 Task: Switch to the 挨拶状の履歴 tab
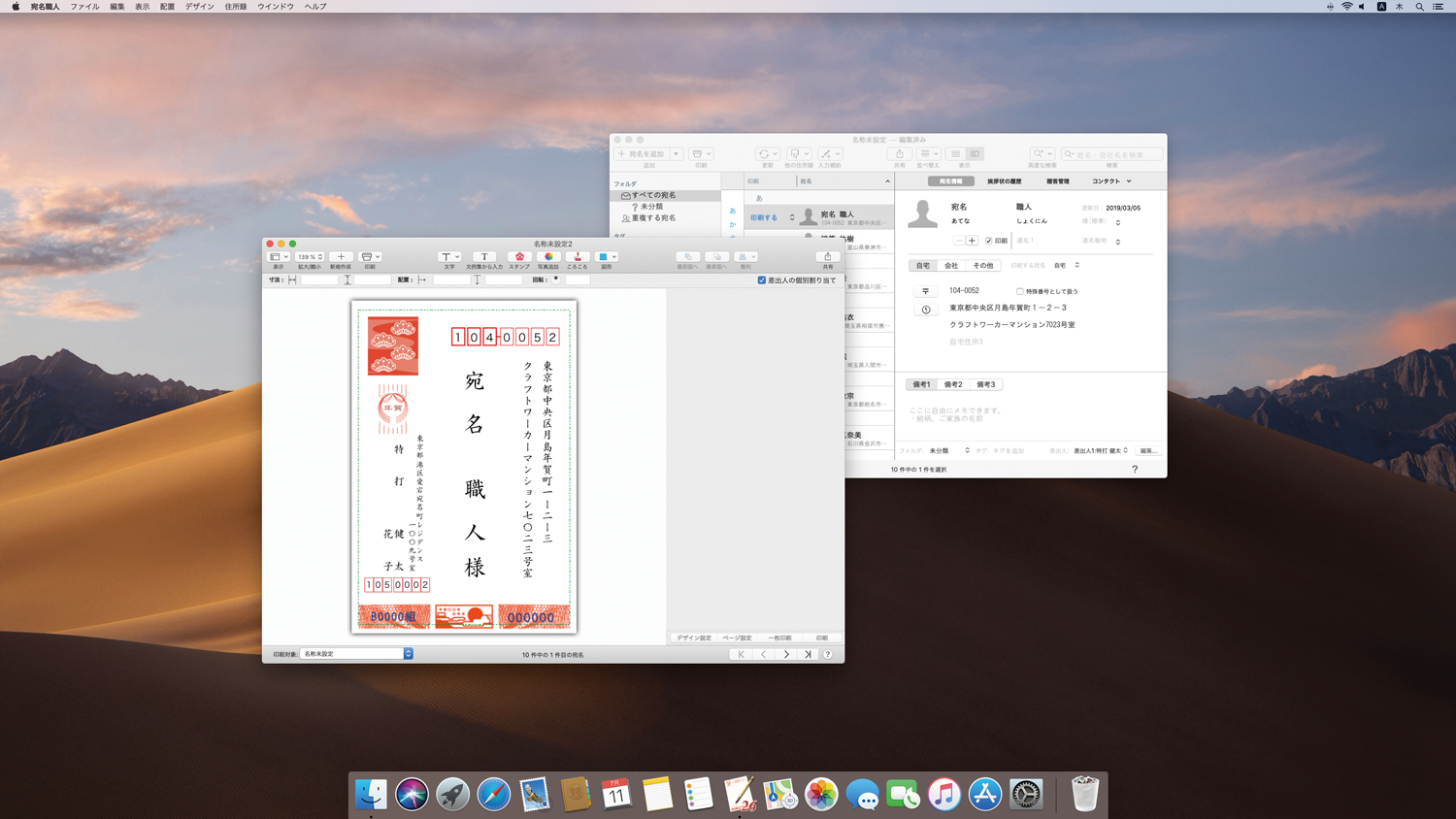click(x=1004, y=181)
